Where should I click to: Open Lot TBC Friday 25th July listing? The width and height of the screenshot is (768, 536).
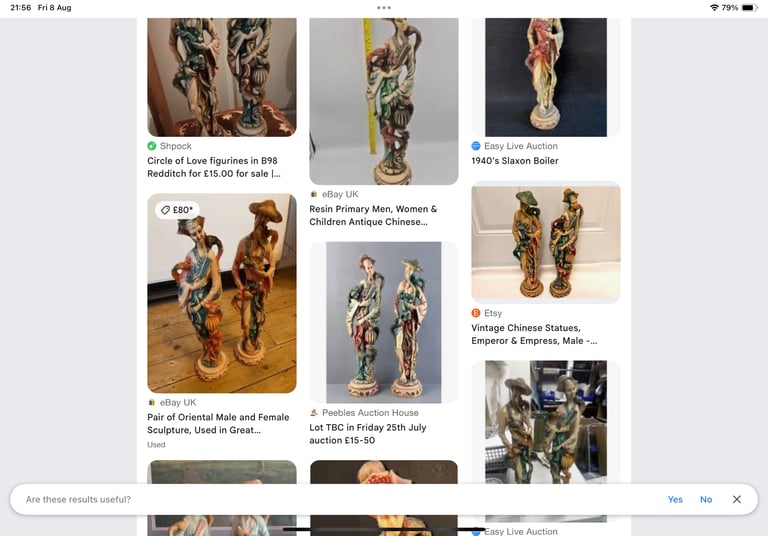click(367, 434)
